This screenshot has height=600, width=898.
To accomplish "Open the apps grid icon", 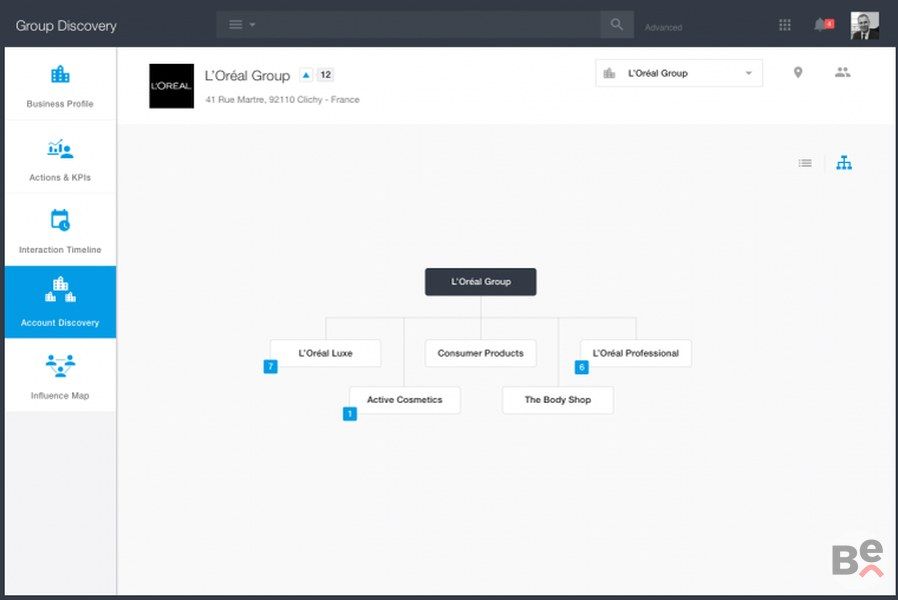I will tap(785, 25).
